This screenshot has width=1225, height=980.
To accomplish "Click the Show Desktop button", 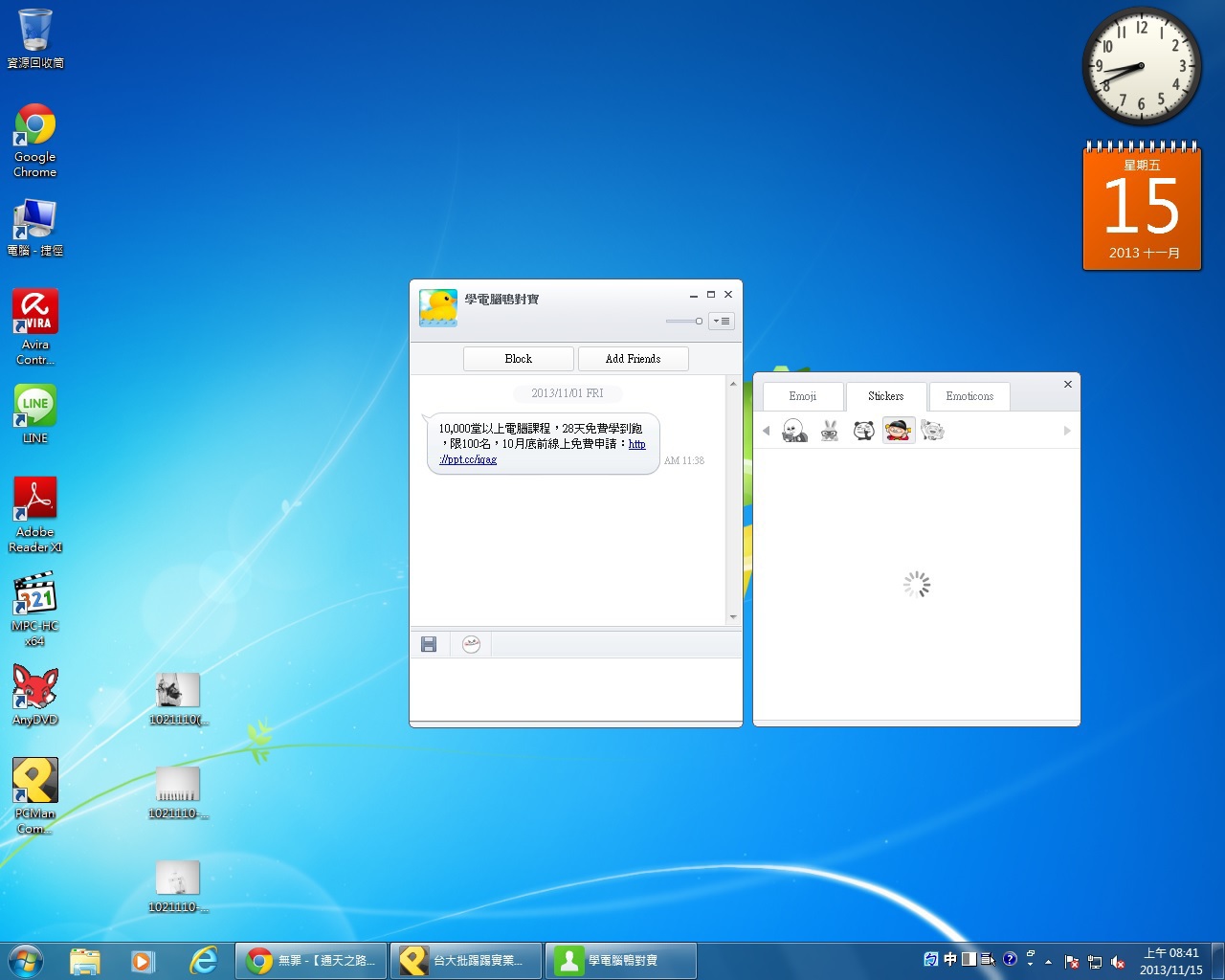I will 1217,961.
